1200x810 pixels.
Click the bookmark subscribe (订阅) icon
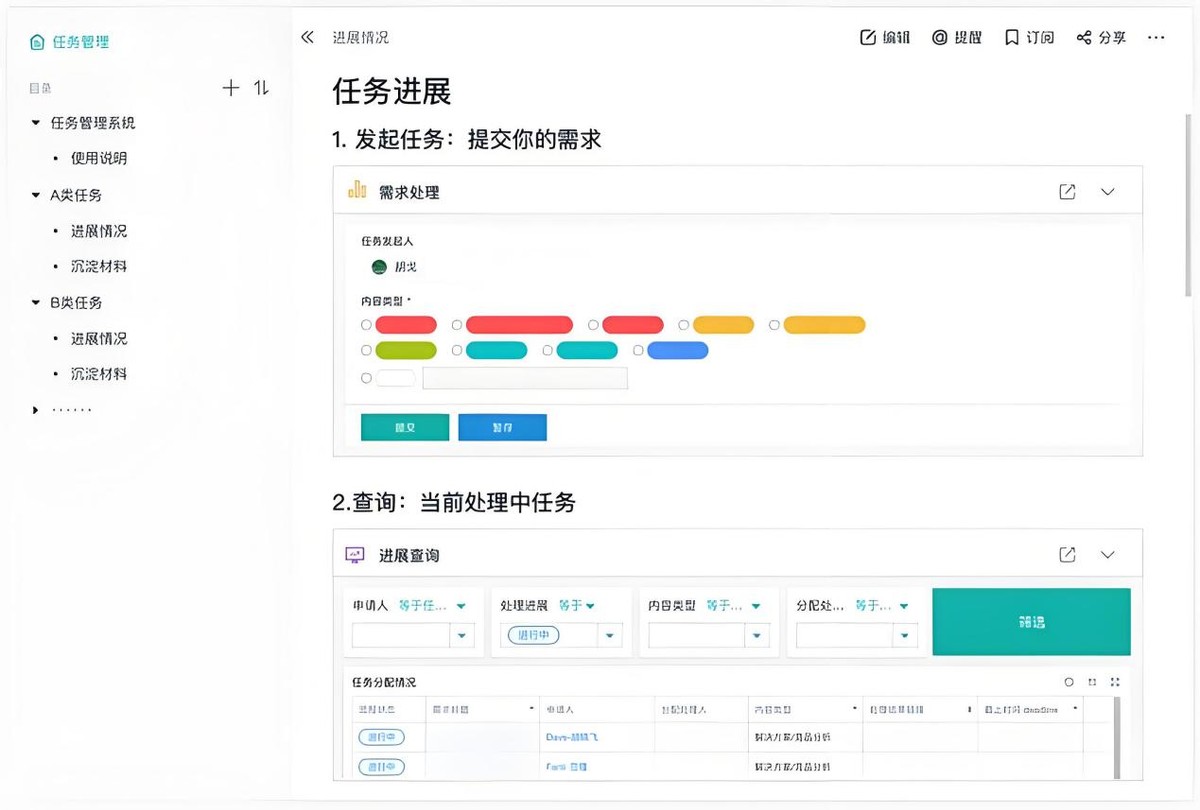1012,37
